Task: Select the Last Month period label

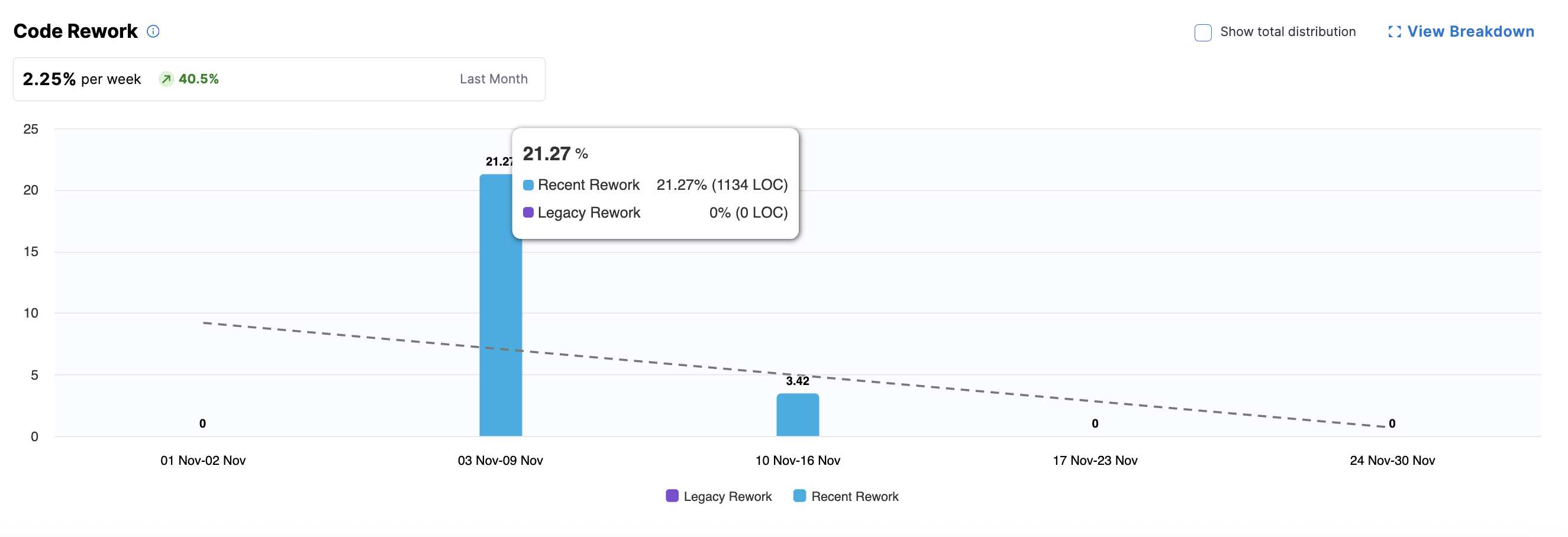Action: pyautogui.click(x=493, y=79)
